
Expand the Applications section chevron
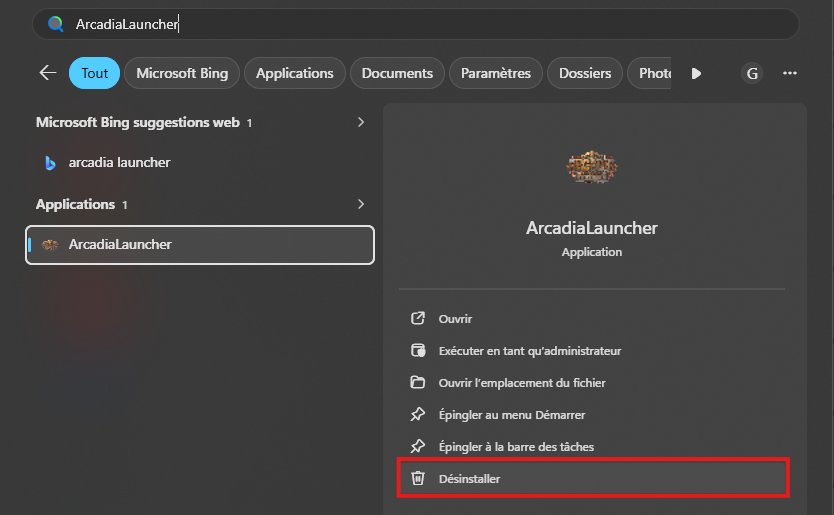click(361, 204)
